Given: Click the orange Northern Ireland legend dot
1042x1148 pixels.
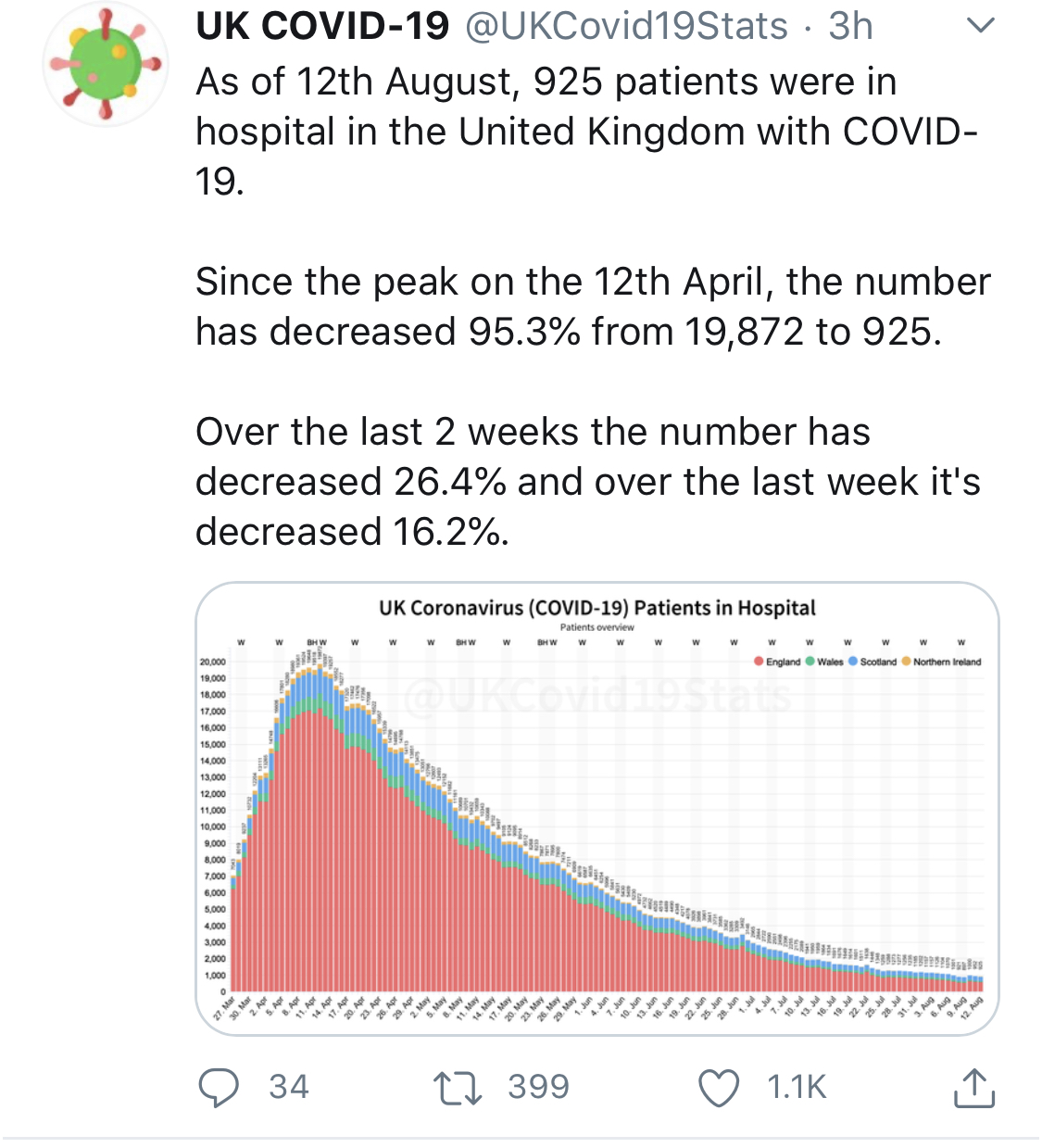Looking at the screenshot, I should pos(907,662).
